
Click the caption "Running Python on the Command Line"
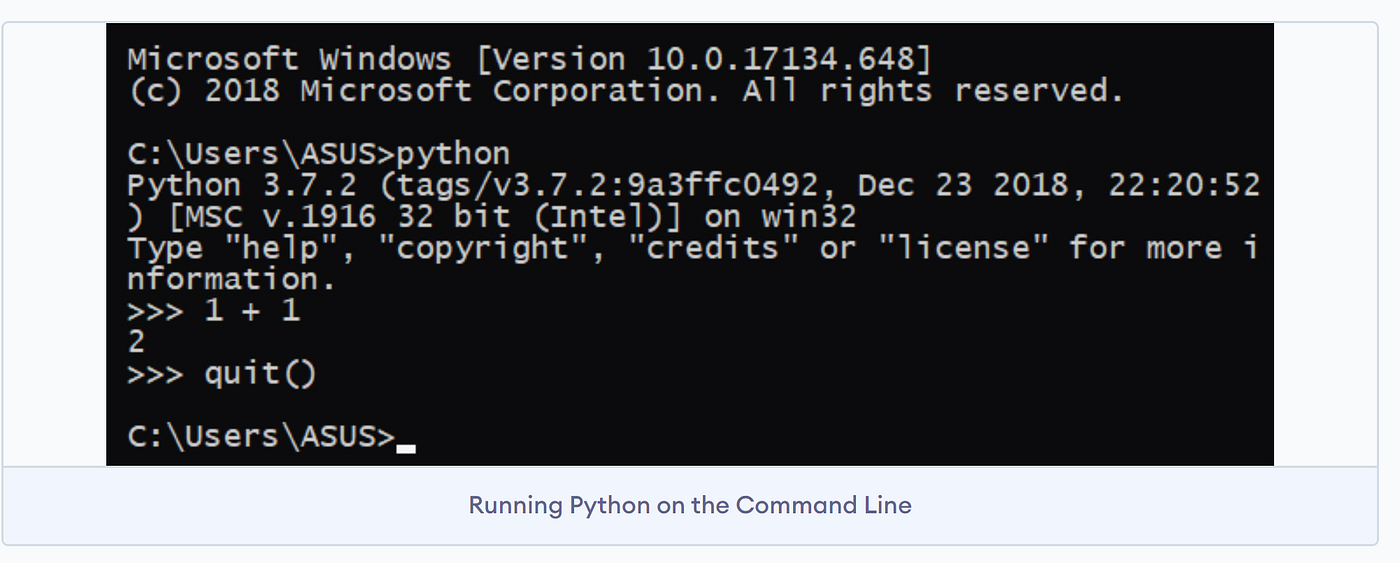click(690, 505)
